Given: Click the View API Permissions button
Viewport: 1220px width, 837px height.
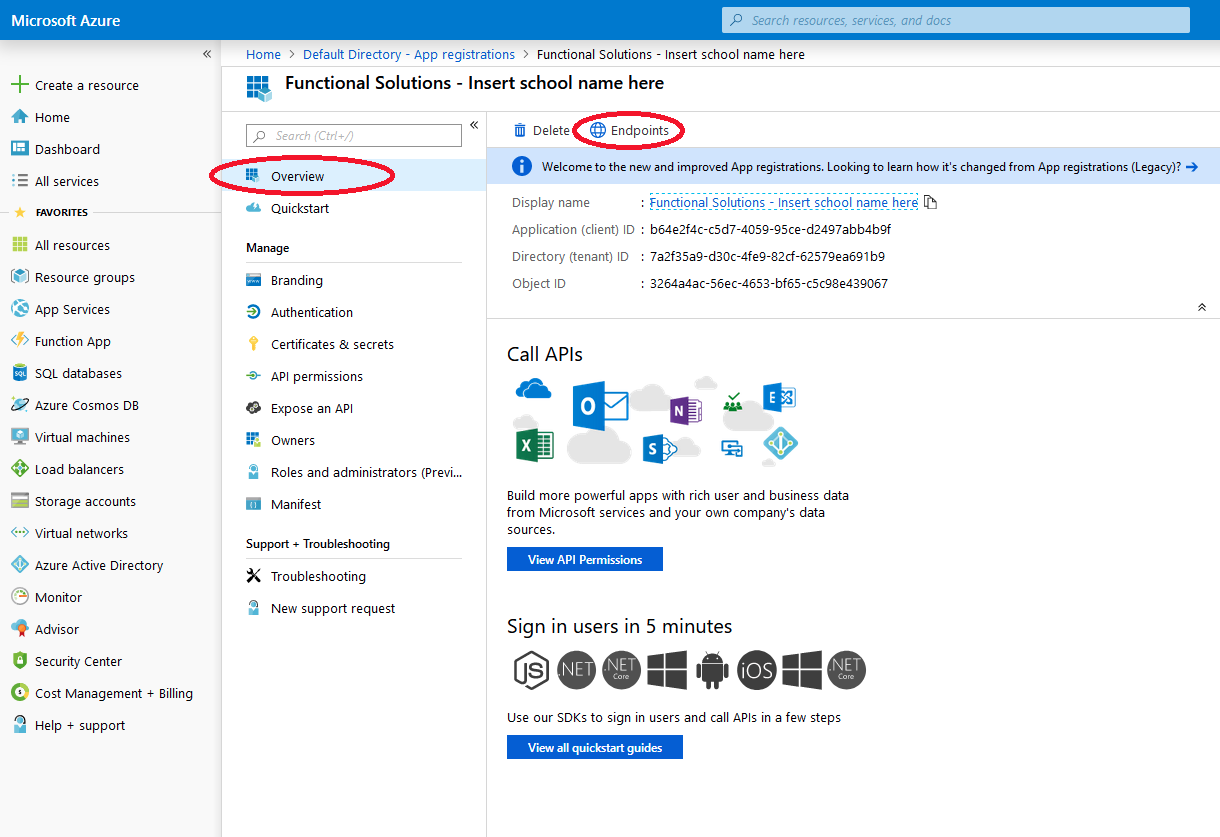Looking at the screenshot, I should pos(585,559).
